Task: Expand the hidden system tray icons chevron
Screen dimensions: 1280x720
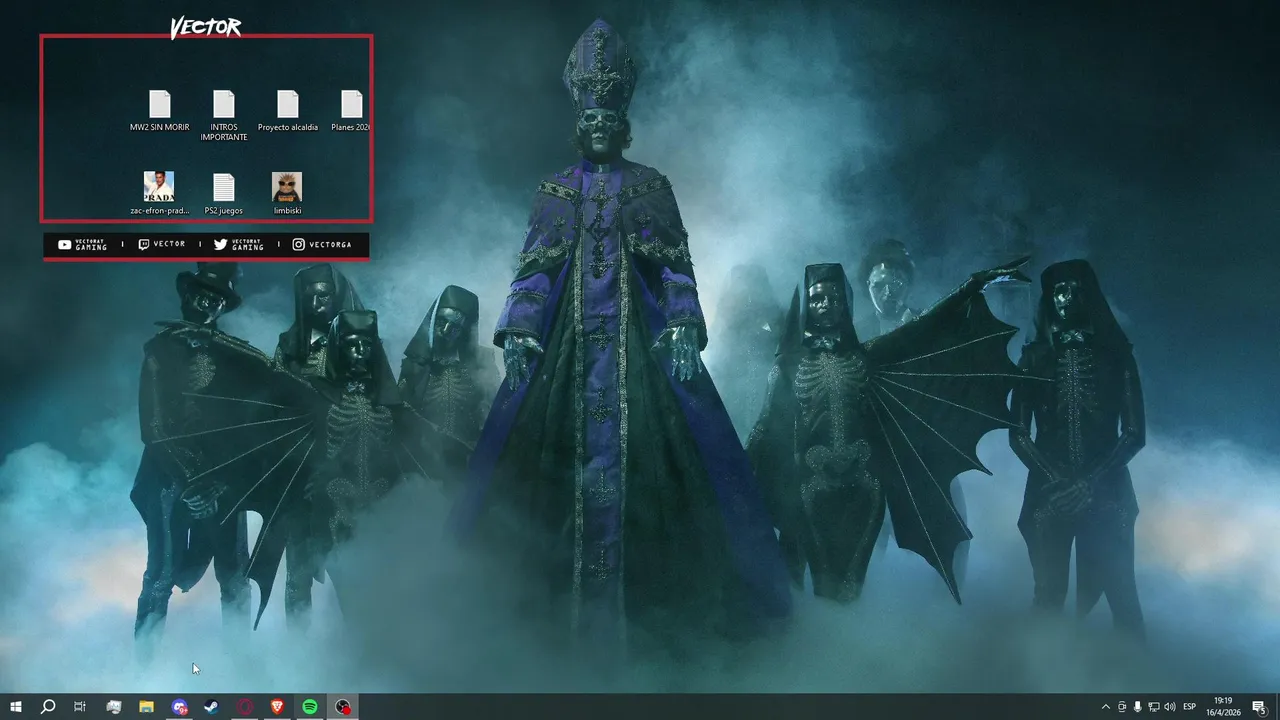Action: 1105,707
